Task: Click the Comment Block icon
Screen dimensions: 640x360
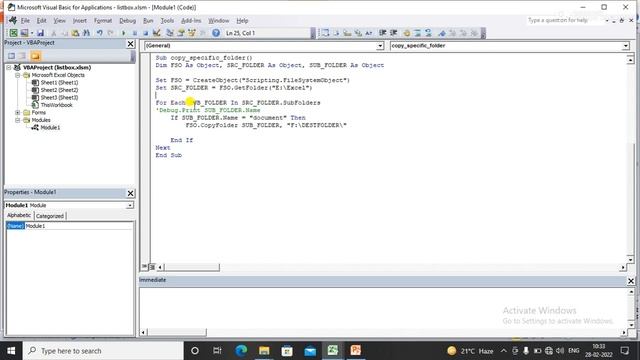Action: pyautogui.click(x=418, y=33)
